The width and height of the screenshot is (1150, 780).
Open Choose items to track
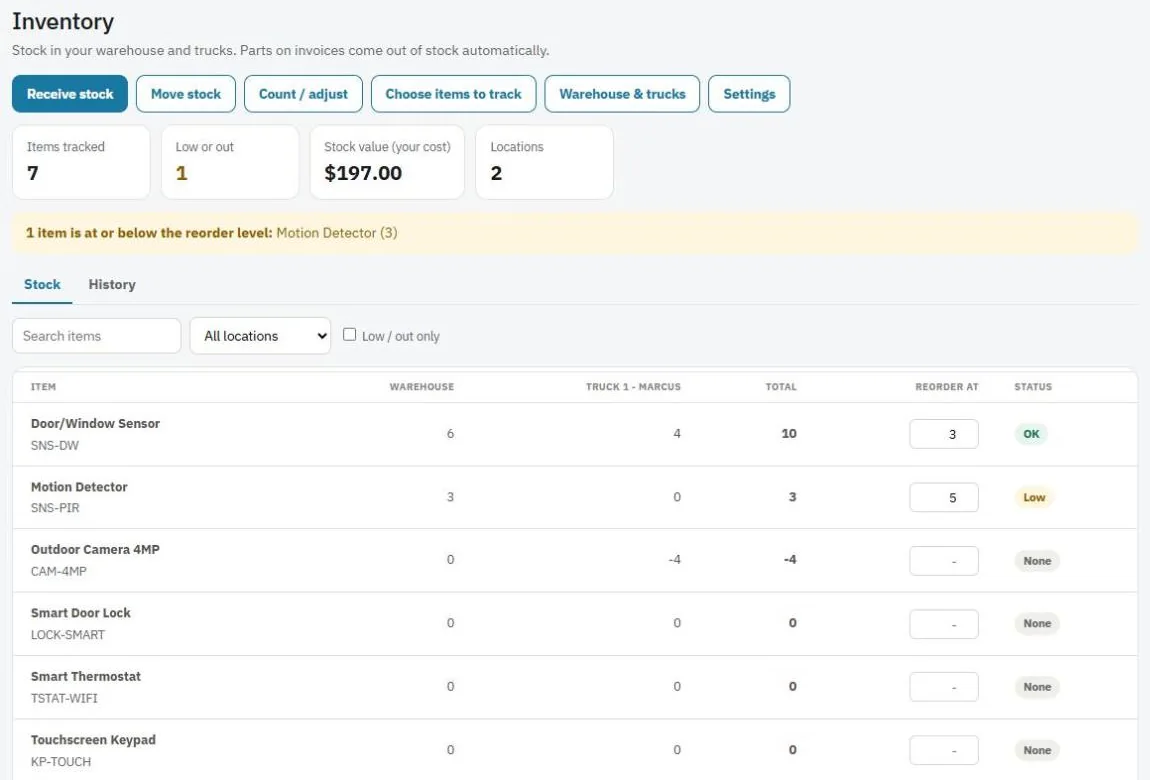(453, 94)
